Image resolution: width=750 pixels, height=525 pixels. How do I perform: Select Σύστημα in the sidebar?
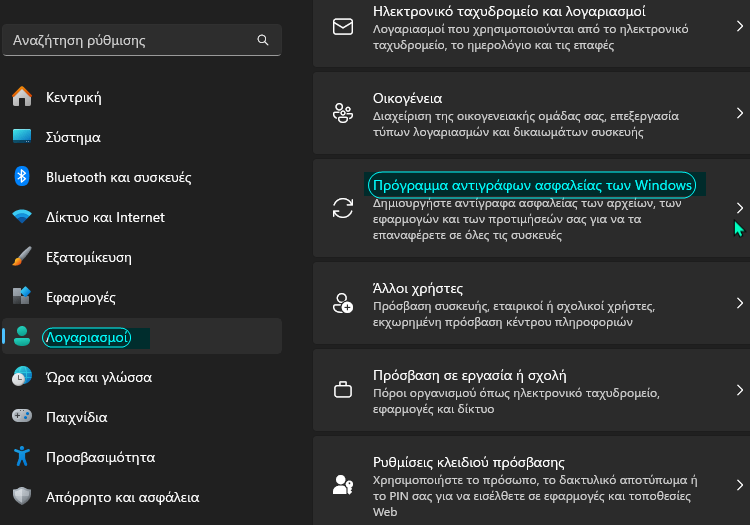coord(142,137)
